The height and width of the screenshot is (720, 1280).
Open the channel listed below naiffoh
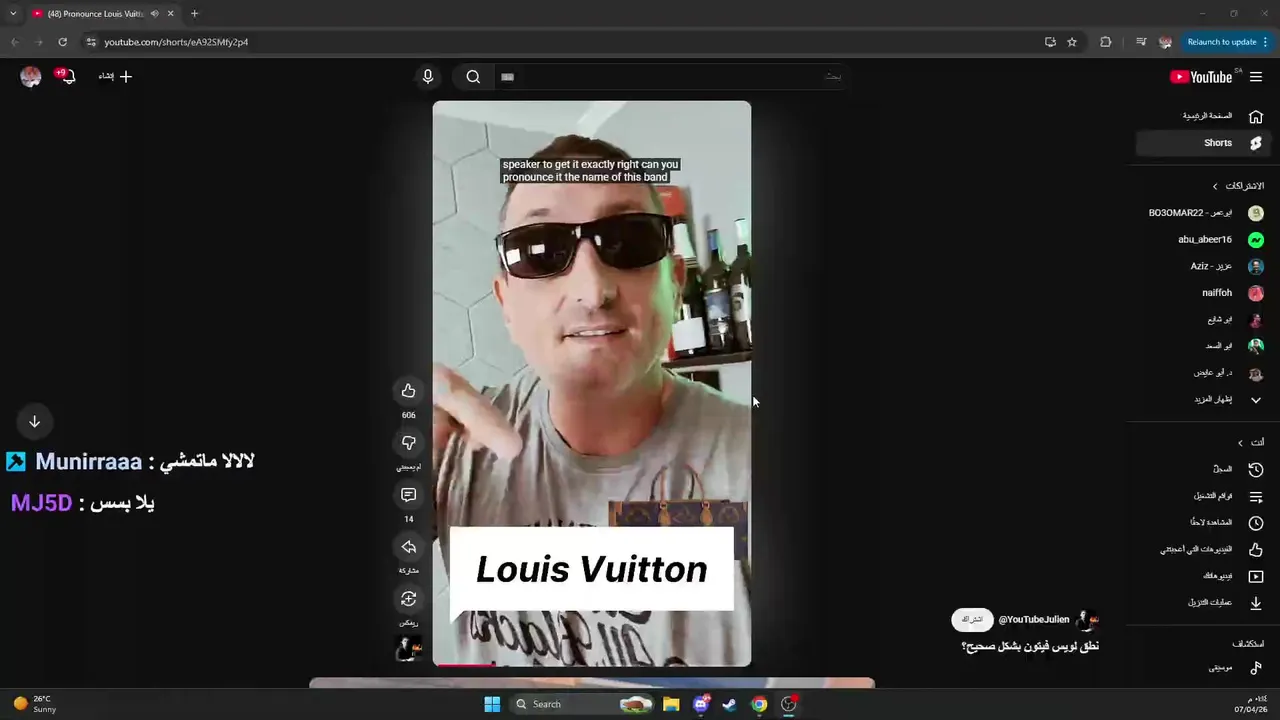pyautogui.click(x=1205, y=320)
